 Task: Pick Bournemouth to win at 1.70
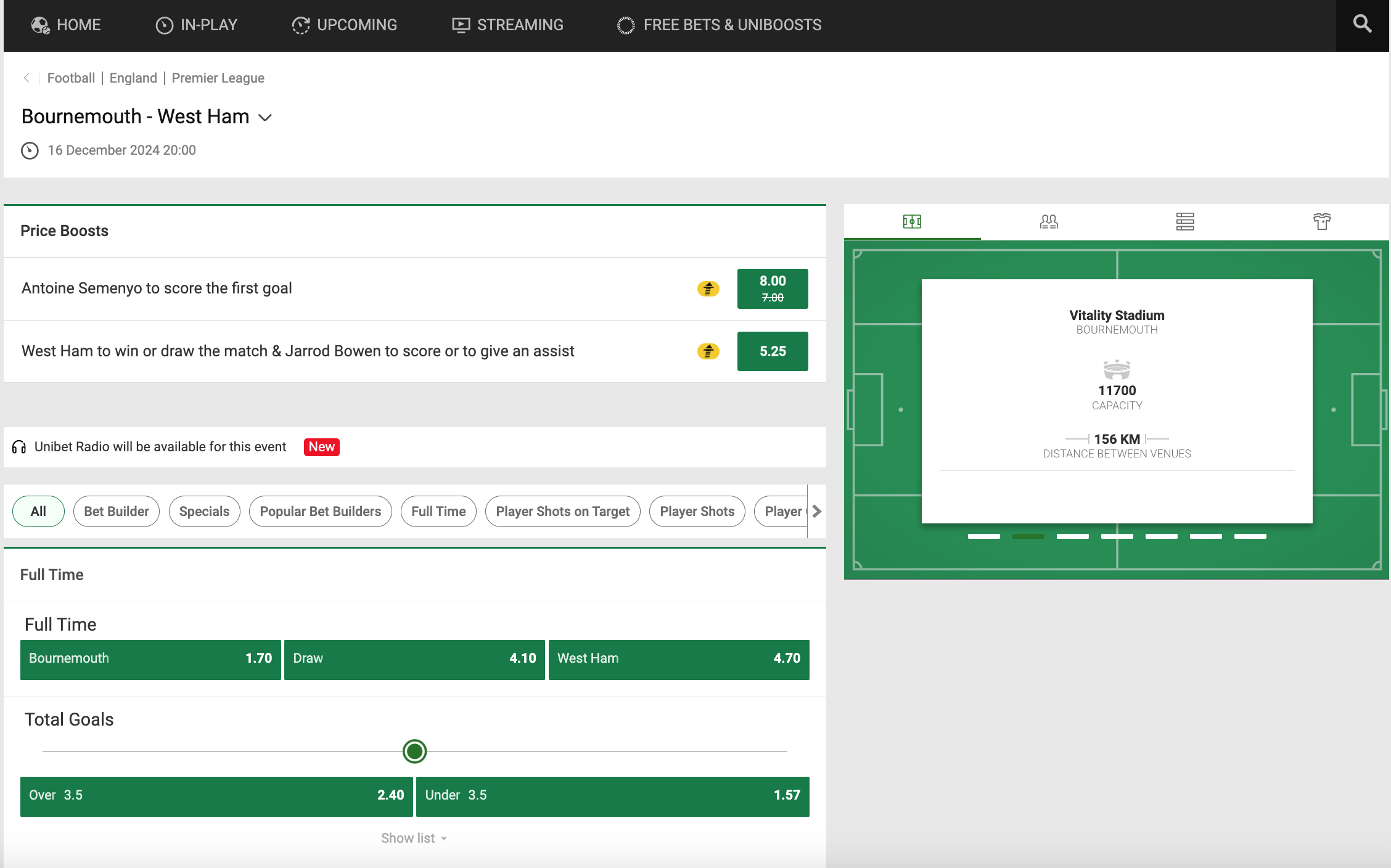(x=150, y=660)
